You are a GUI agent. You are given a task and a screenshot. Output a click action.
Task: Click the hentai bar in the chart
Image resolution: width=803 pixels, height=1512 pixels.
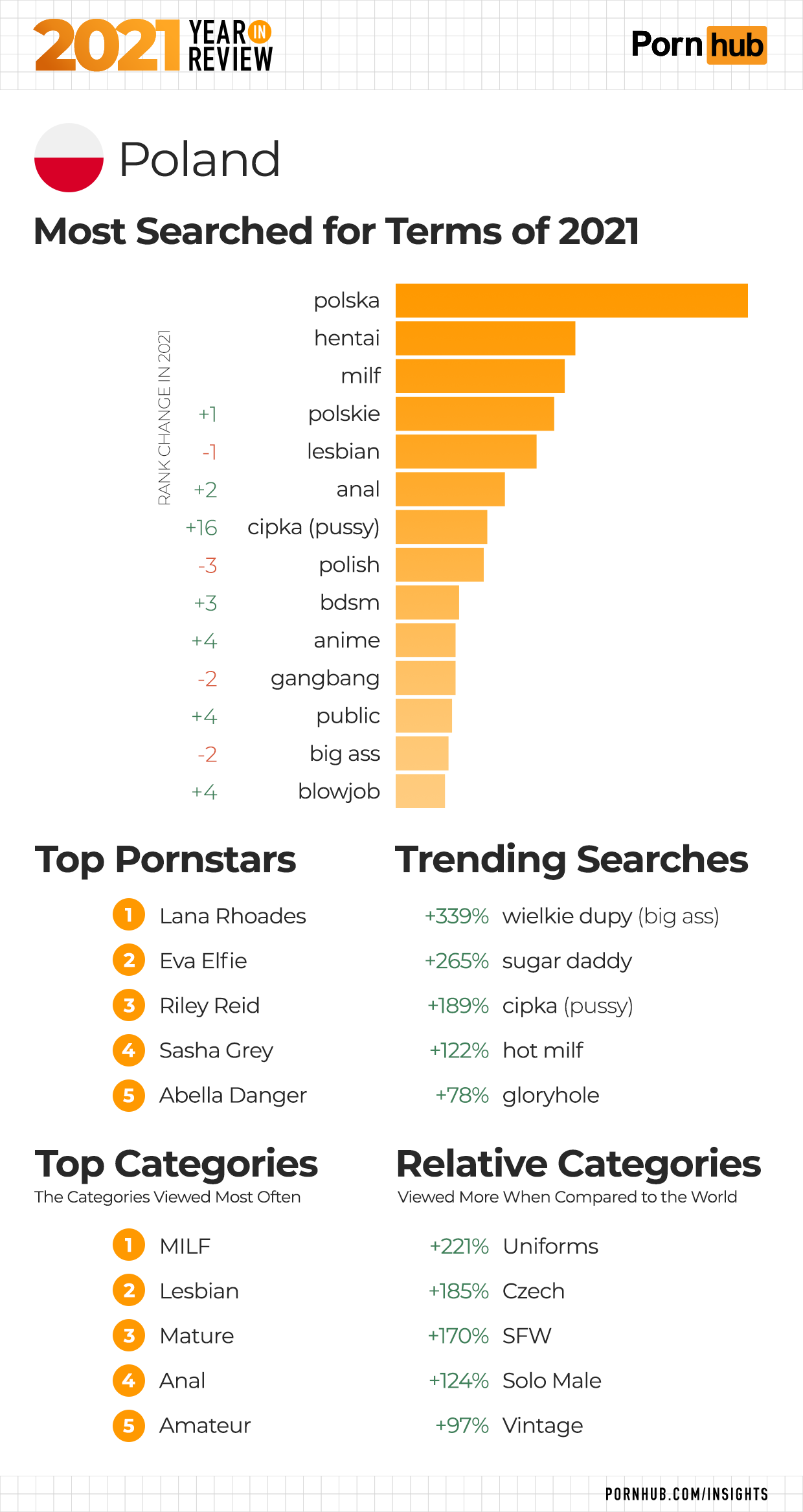(x=485, y=338)
